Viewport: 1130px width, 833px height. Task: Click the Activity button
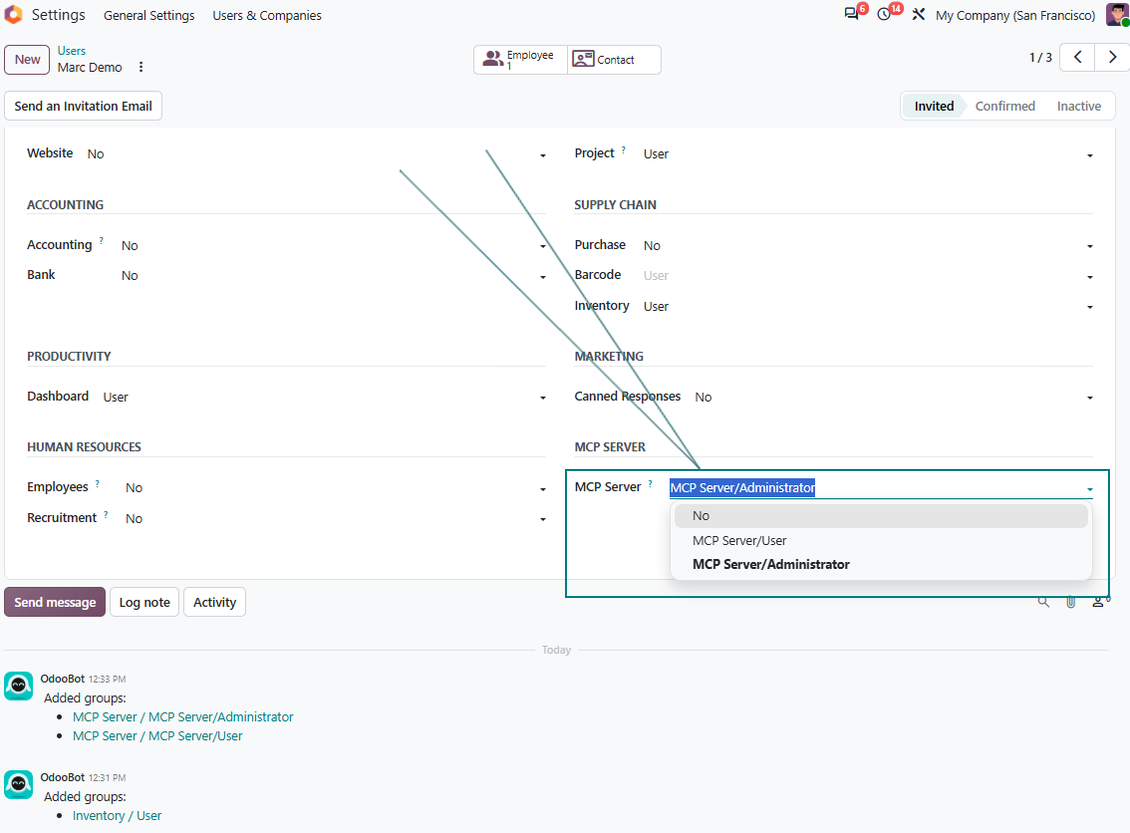tap(215, 602)
